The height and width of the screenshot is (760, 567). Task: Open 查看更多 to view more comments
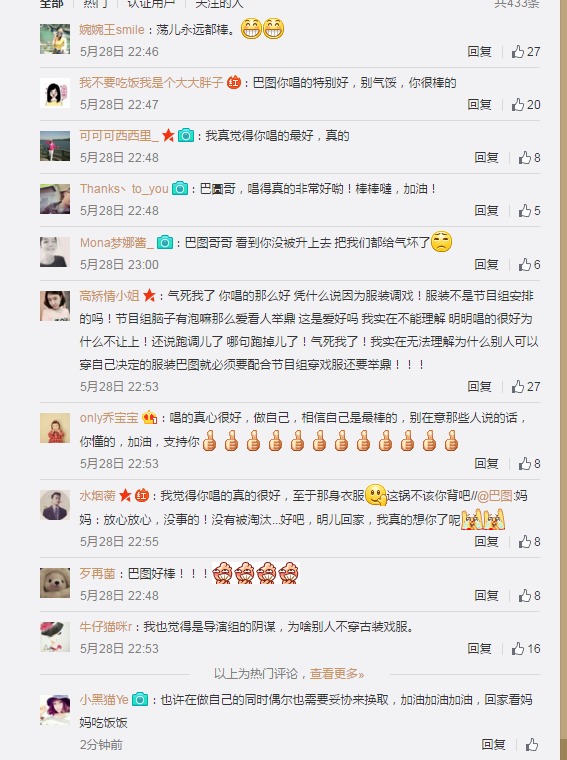[x=336, y=674]
